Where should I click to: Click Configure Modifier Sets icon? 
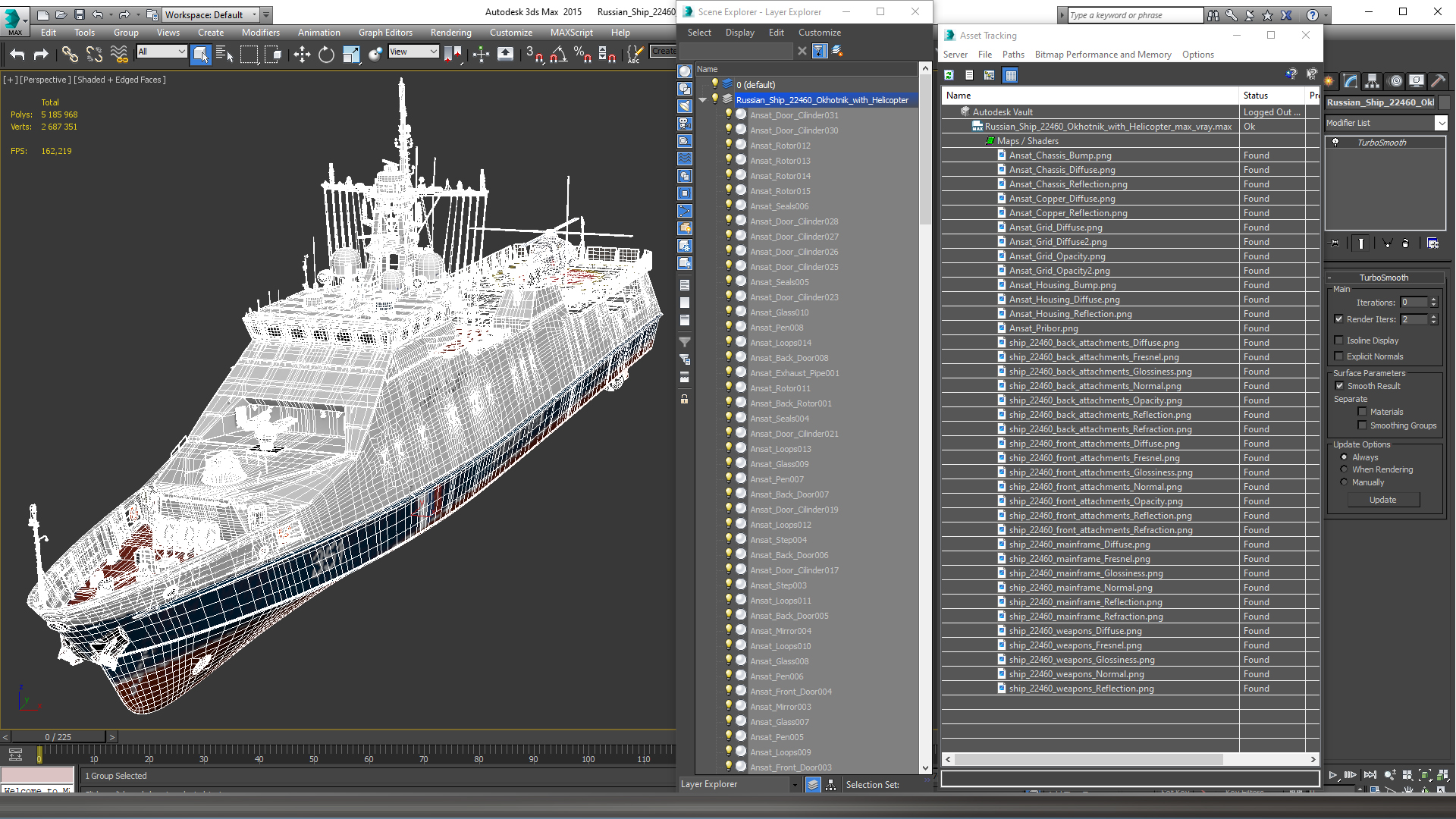tap(1432, 243)
